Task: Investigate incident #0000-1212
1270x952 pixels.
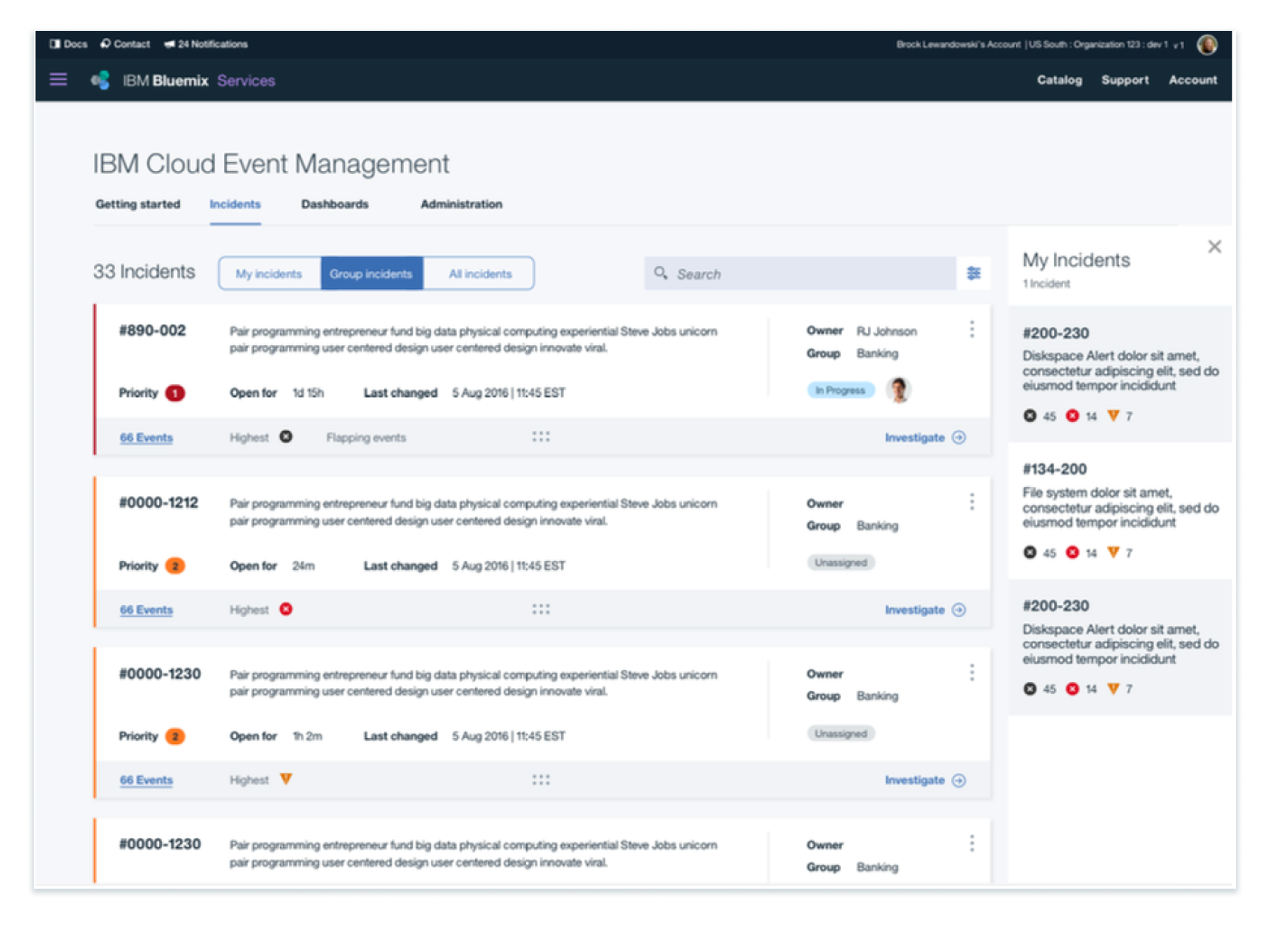Action: 925,610
